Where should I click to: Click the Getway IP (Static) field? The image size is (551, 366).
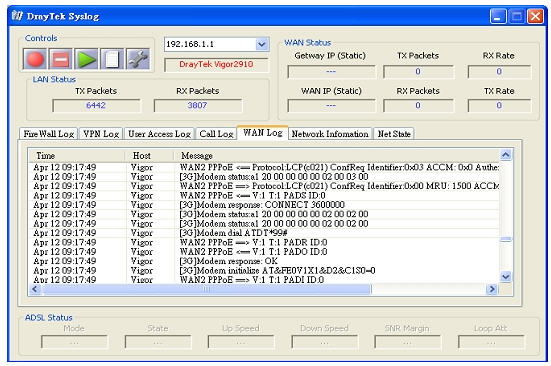[331, 72]
